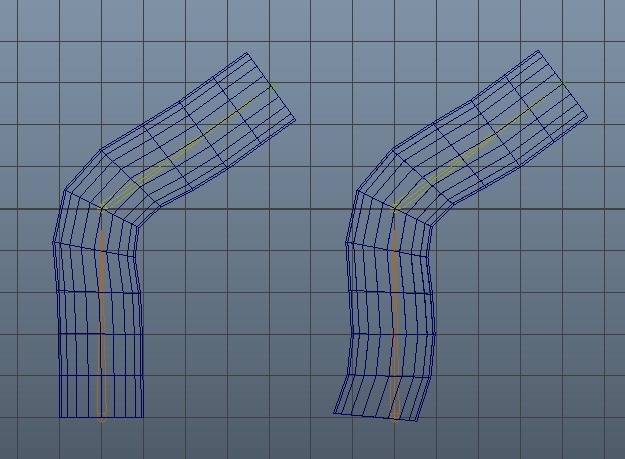Click the elbow joint of the right cylinder

[x=394, y=208]
